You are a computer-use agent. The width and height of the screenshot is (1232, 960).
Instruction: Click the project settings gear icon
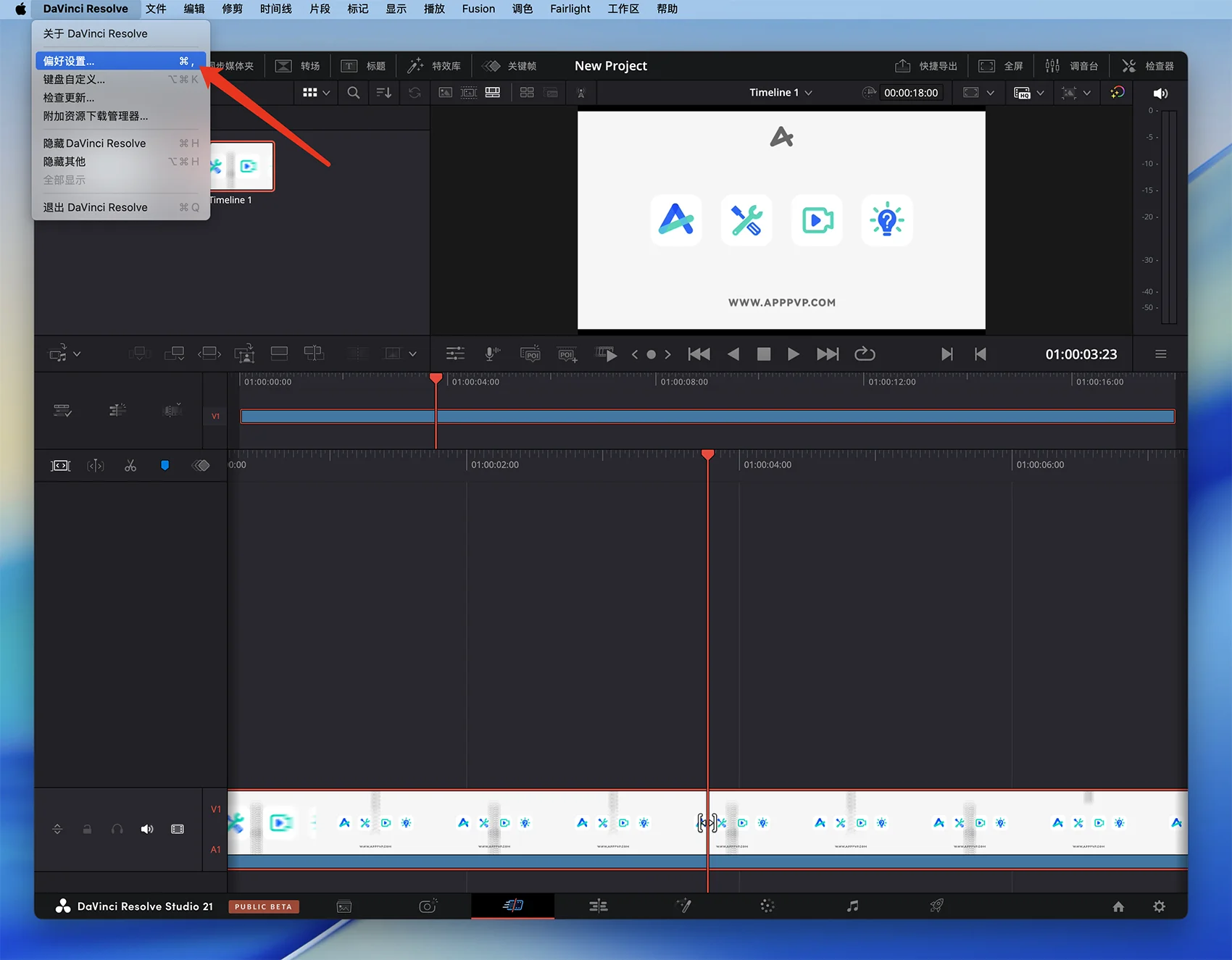pyautogui.click(x=1159, y=906)
